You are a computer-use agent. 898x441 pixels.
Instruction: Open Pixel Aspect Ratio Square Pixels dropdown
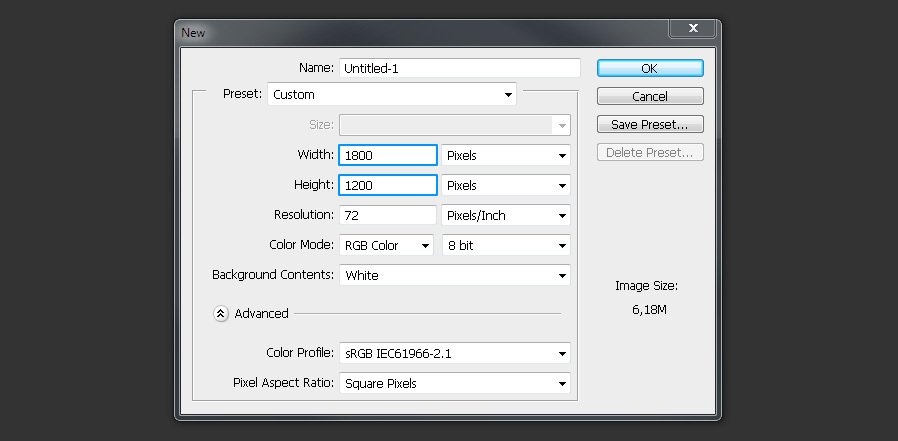click(x=455, y=383)
